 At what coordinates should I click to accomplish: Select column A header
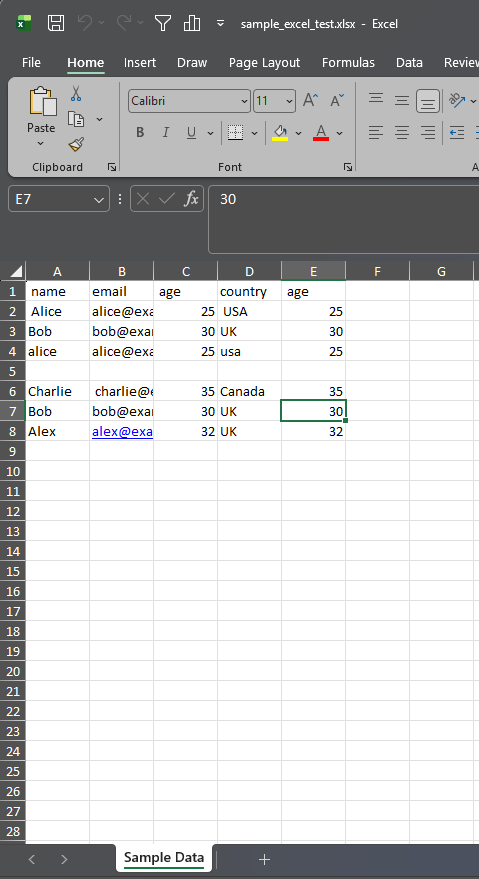coord(57,271)
